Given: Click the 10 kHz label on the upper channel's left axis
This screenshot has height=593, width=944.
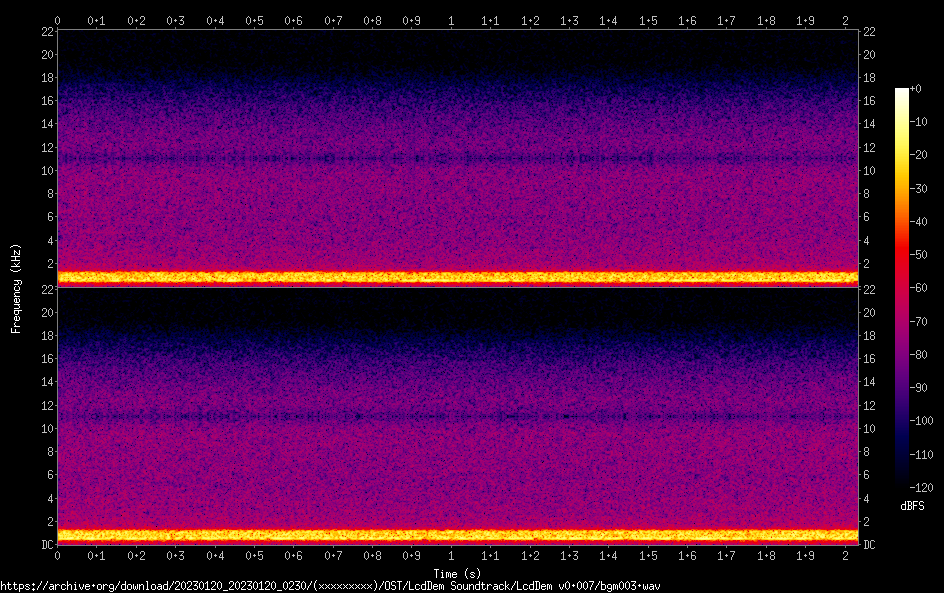Looking at the screenshot, I should coord(45,171).
